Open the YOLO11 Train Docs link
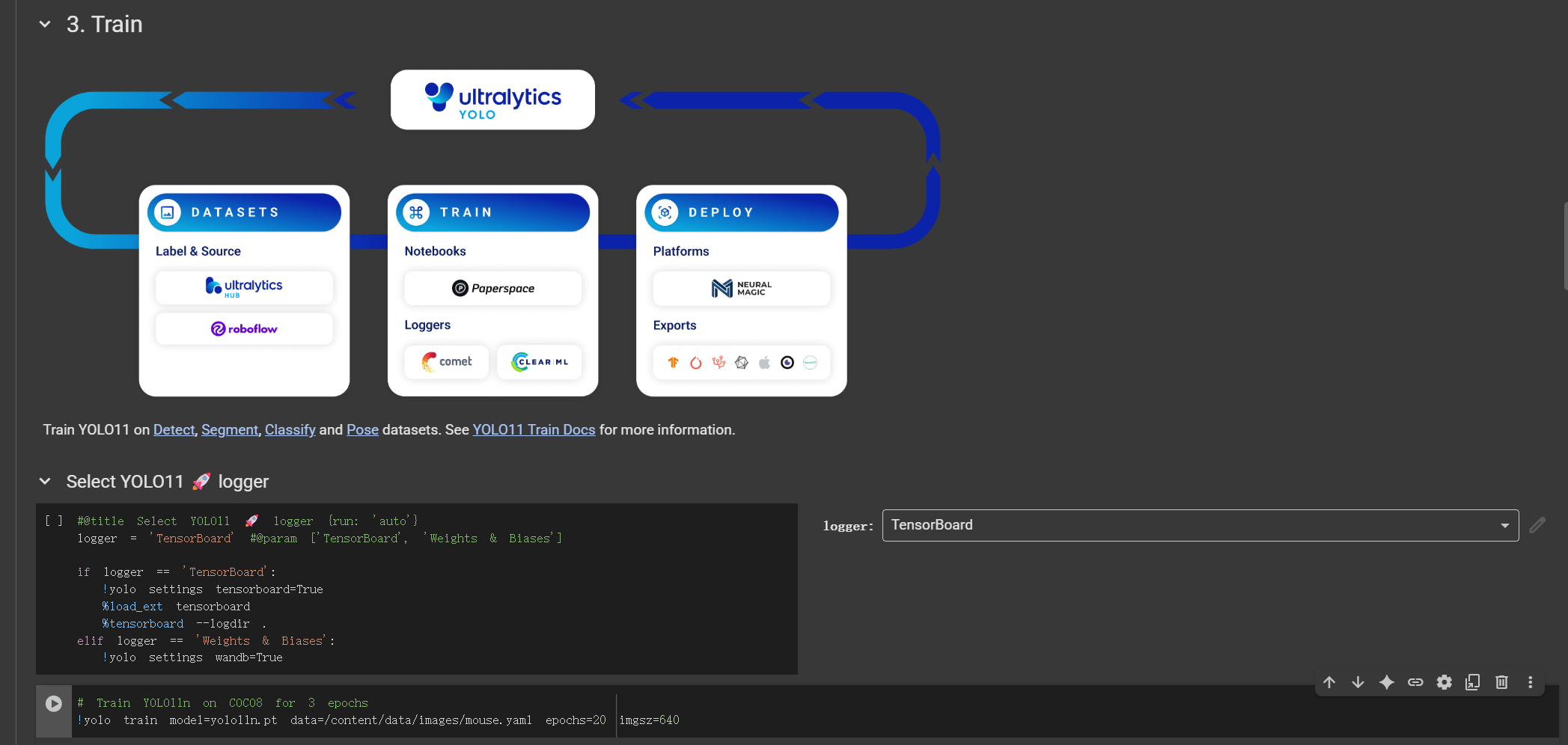Screen dimensions: 1568x745 point(534,430)
